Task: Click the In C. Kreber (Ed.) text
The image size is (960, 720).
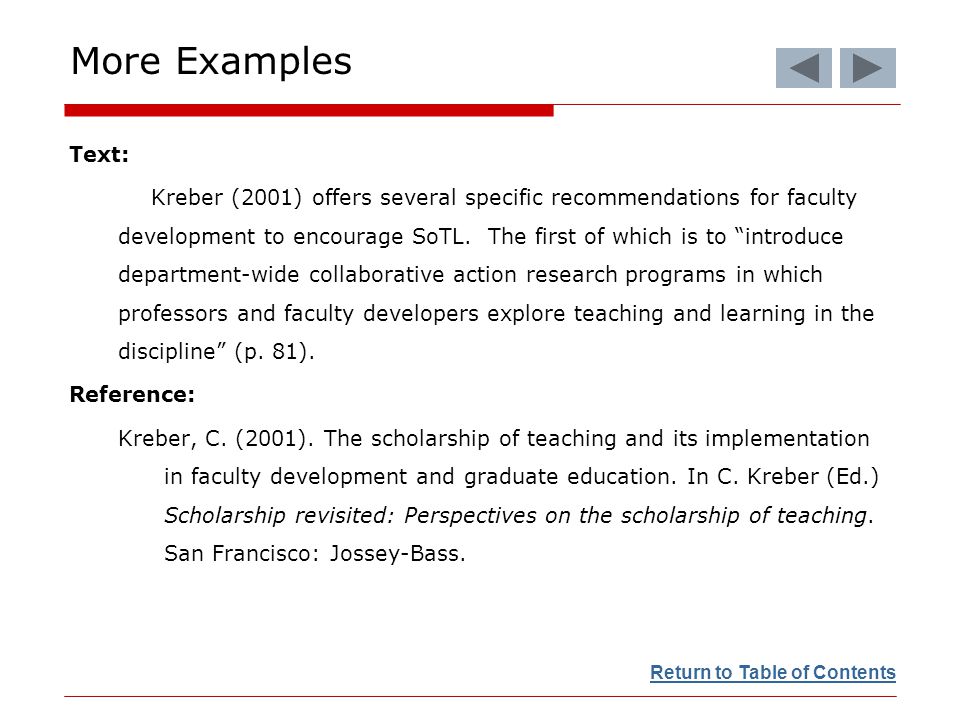Action: pos(782,477)
